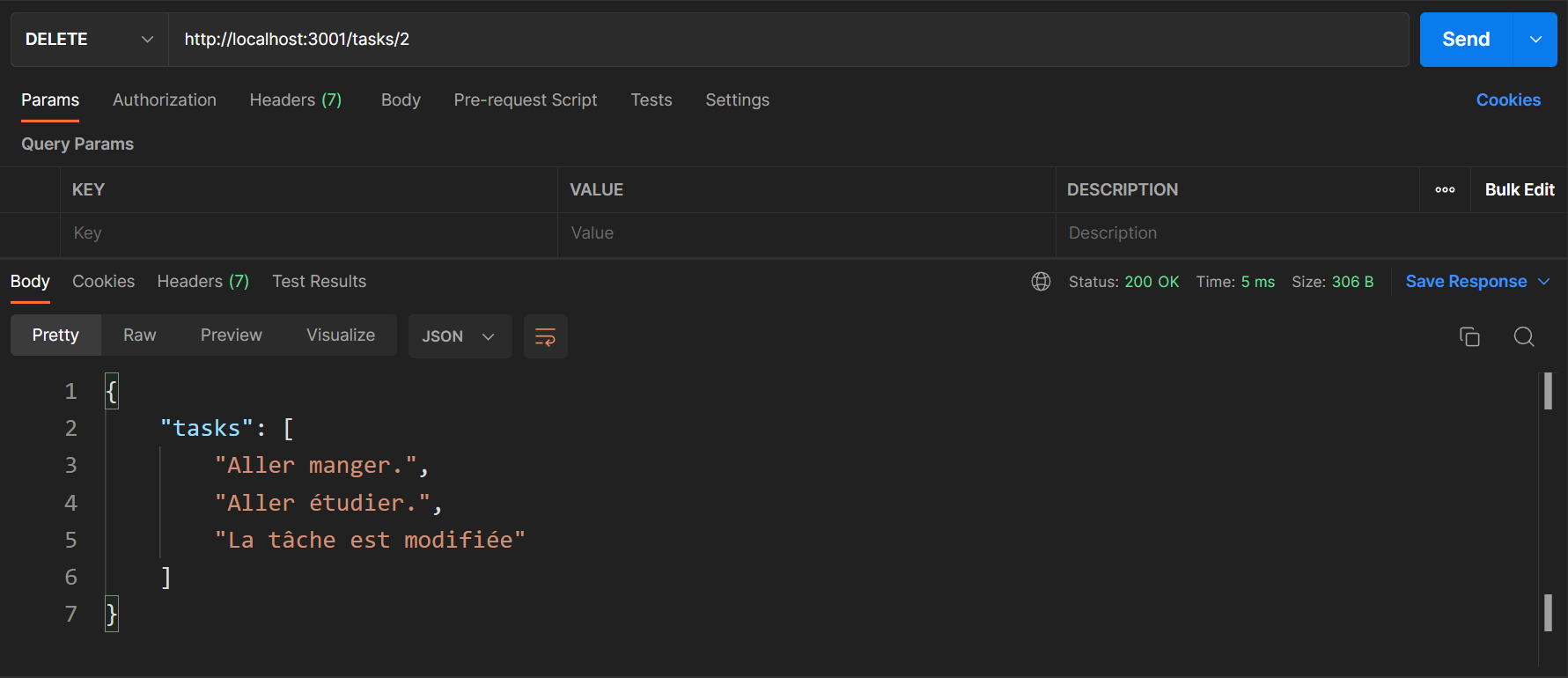Copy the response body with the copy icon
This screenshot has height=678, width=1568.
click(x=1469, y=336)
